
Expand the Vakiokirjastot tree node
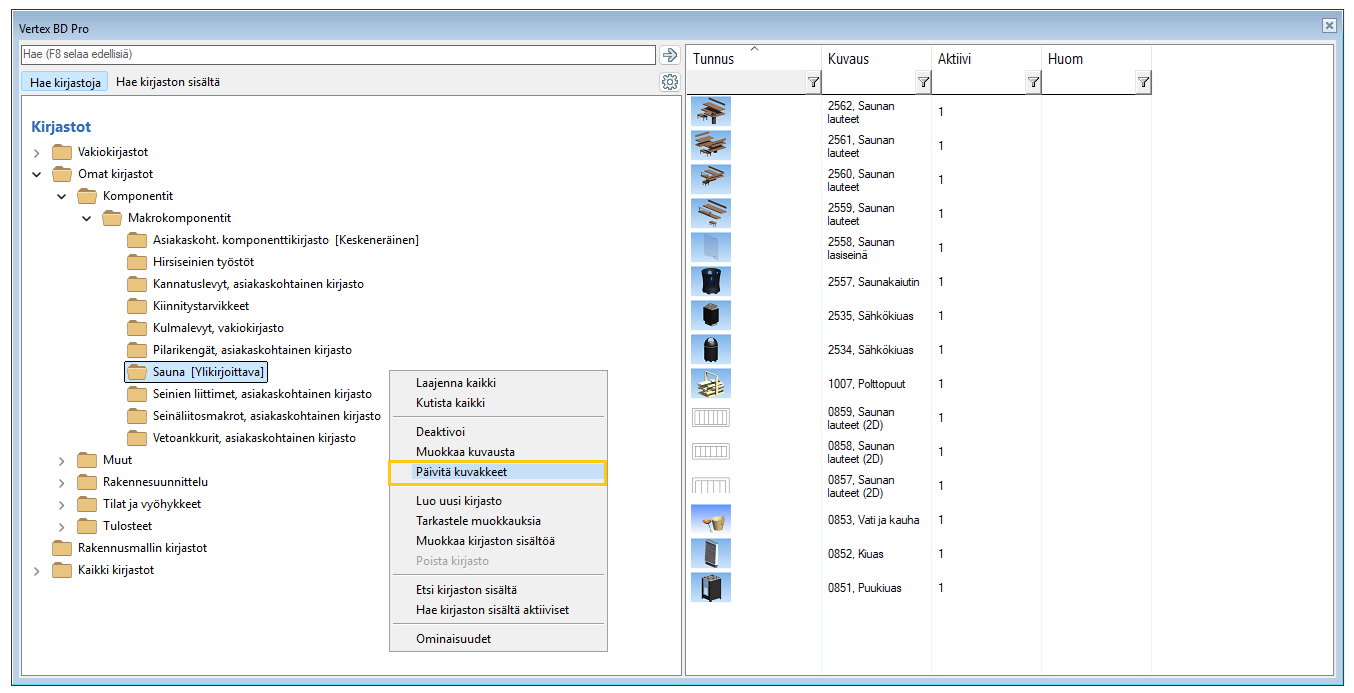37,153
